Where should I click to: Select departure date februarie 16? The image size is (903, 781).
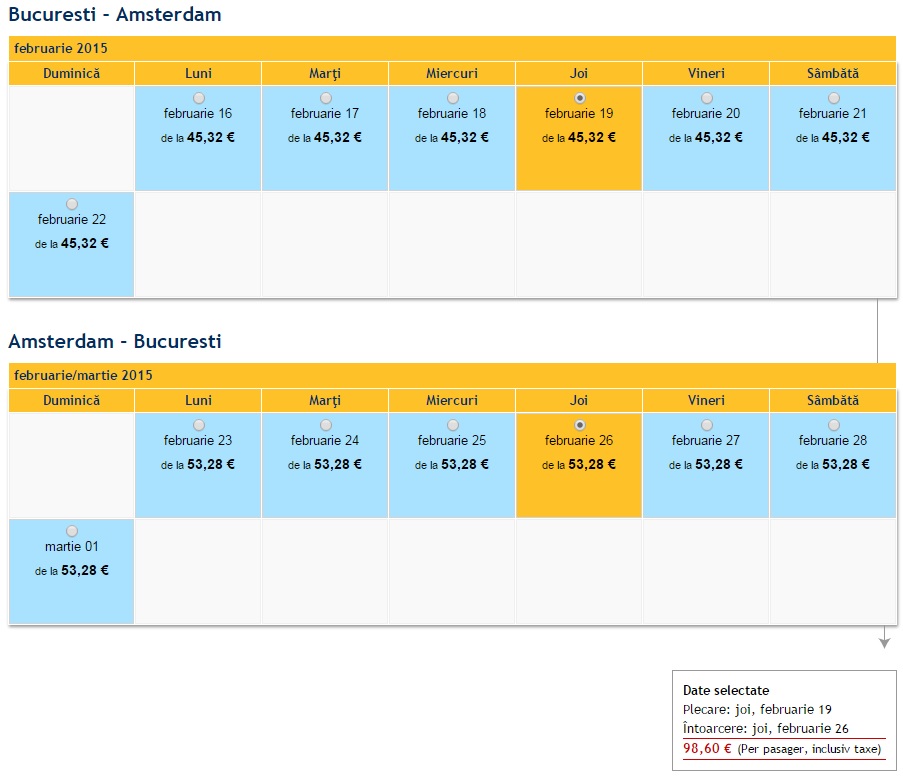pyautogui.click(x=199, y=98)
